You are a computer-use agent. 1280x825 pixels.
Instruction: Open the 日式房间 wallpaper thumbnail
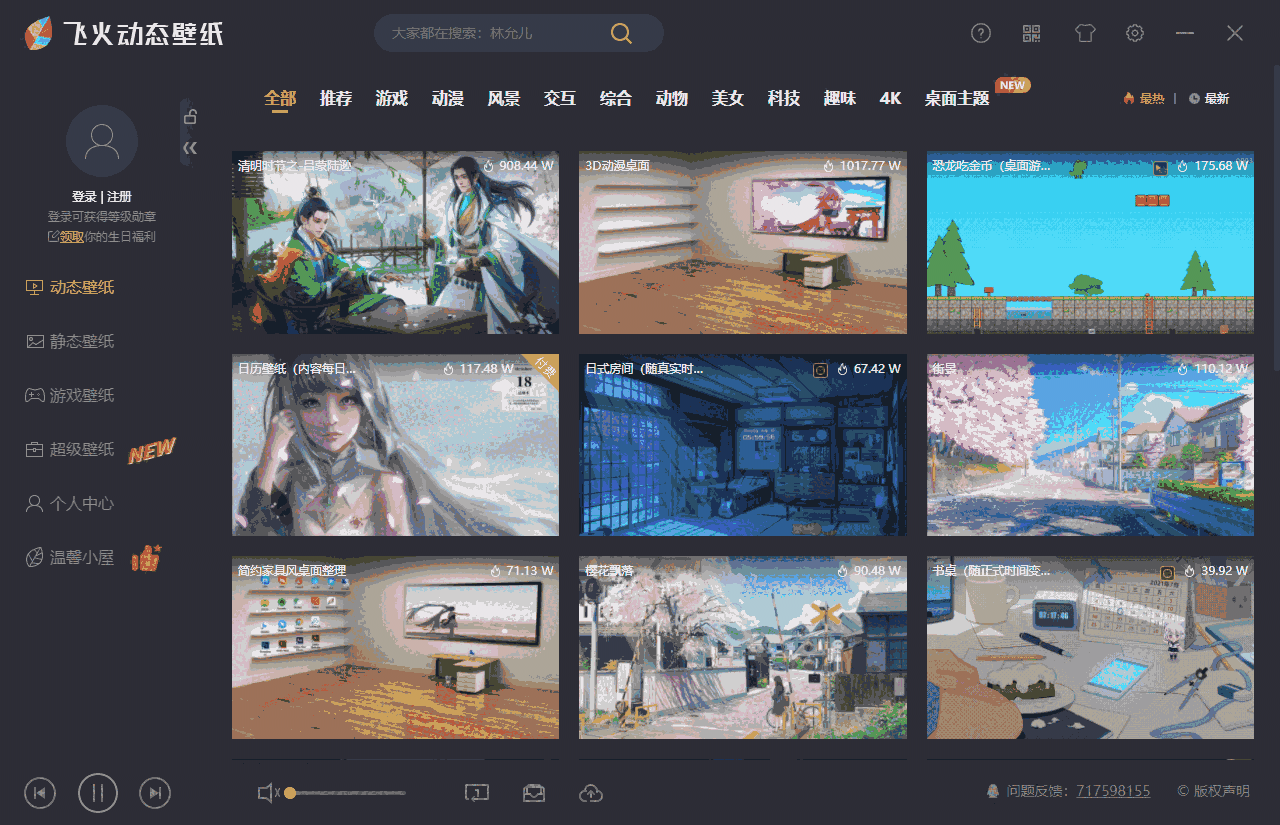[x=743, y=445]
